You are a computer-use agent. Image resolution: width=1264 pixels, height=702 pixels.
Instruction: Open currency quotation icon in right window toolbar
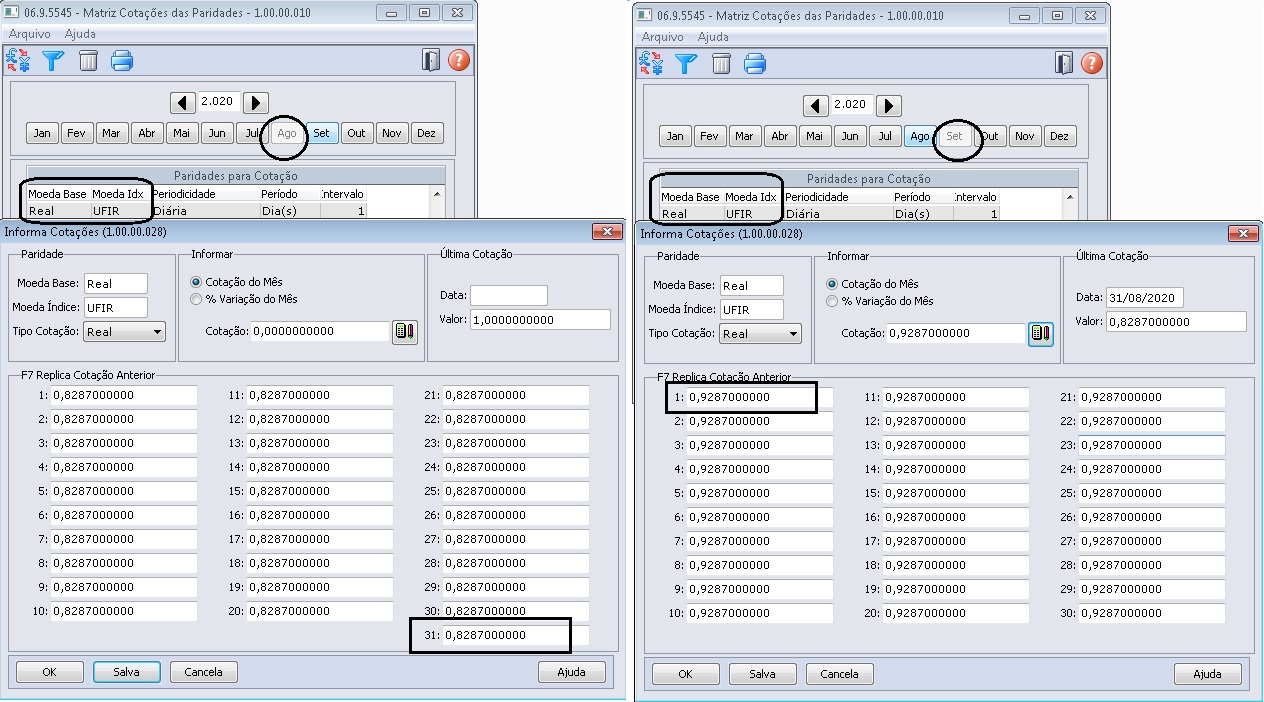(651, 64)
